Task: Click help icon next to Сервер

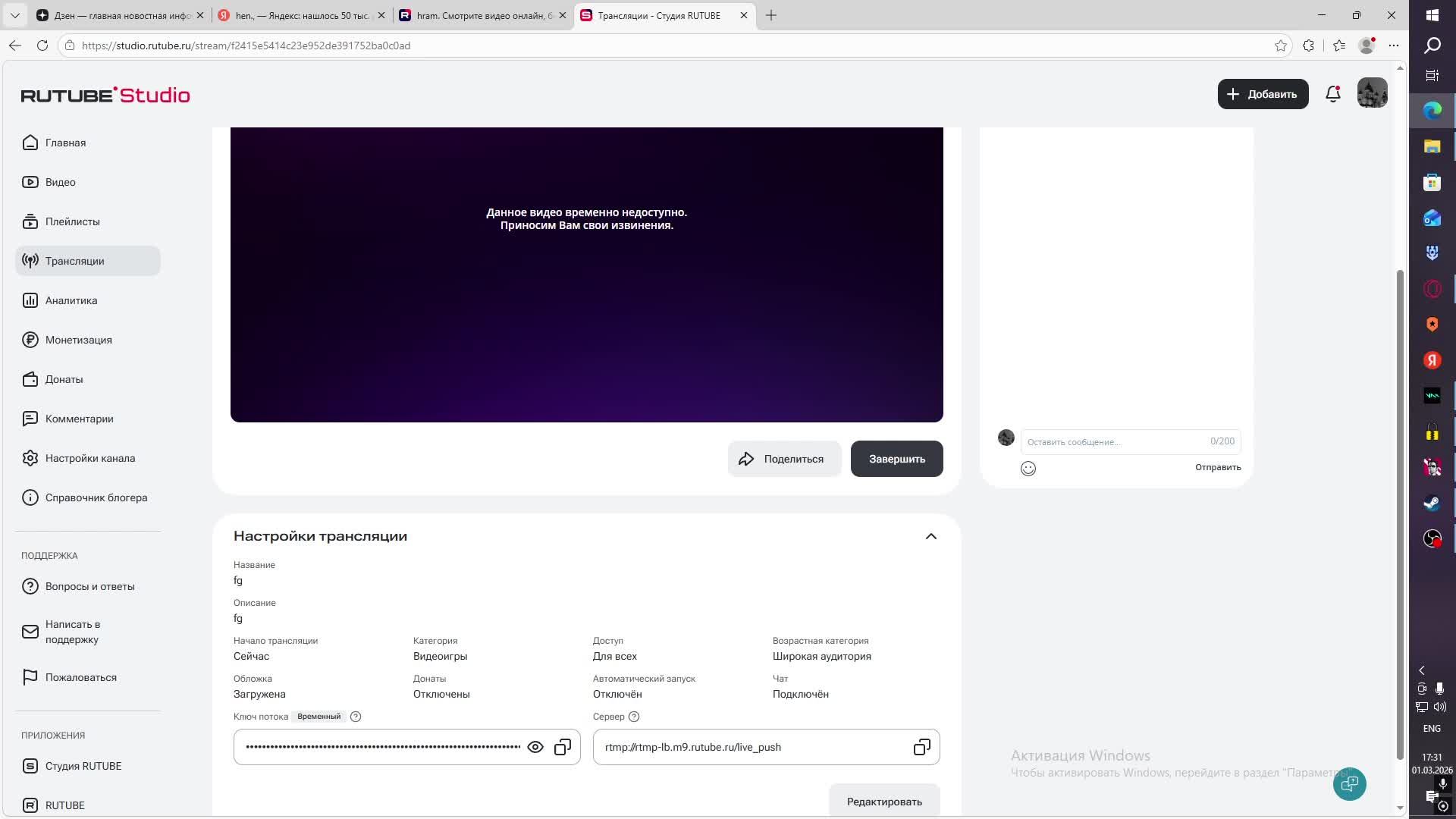Action: (x=634, y=717)
